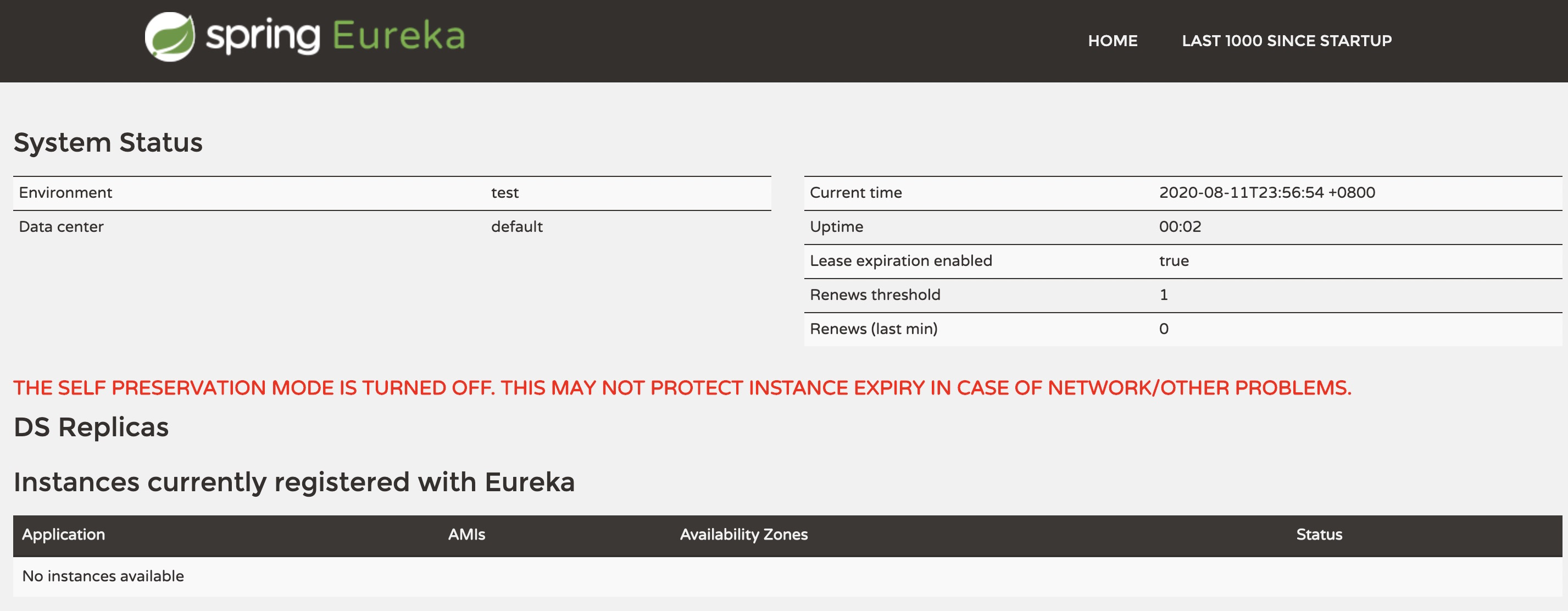The image size is (1568, 611).
Task: Click the DS Replicas heading
Action: (91, 427)
